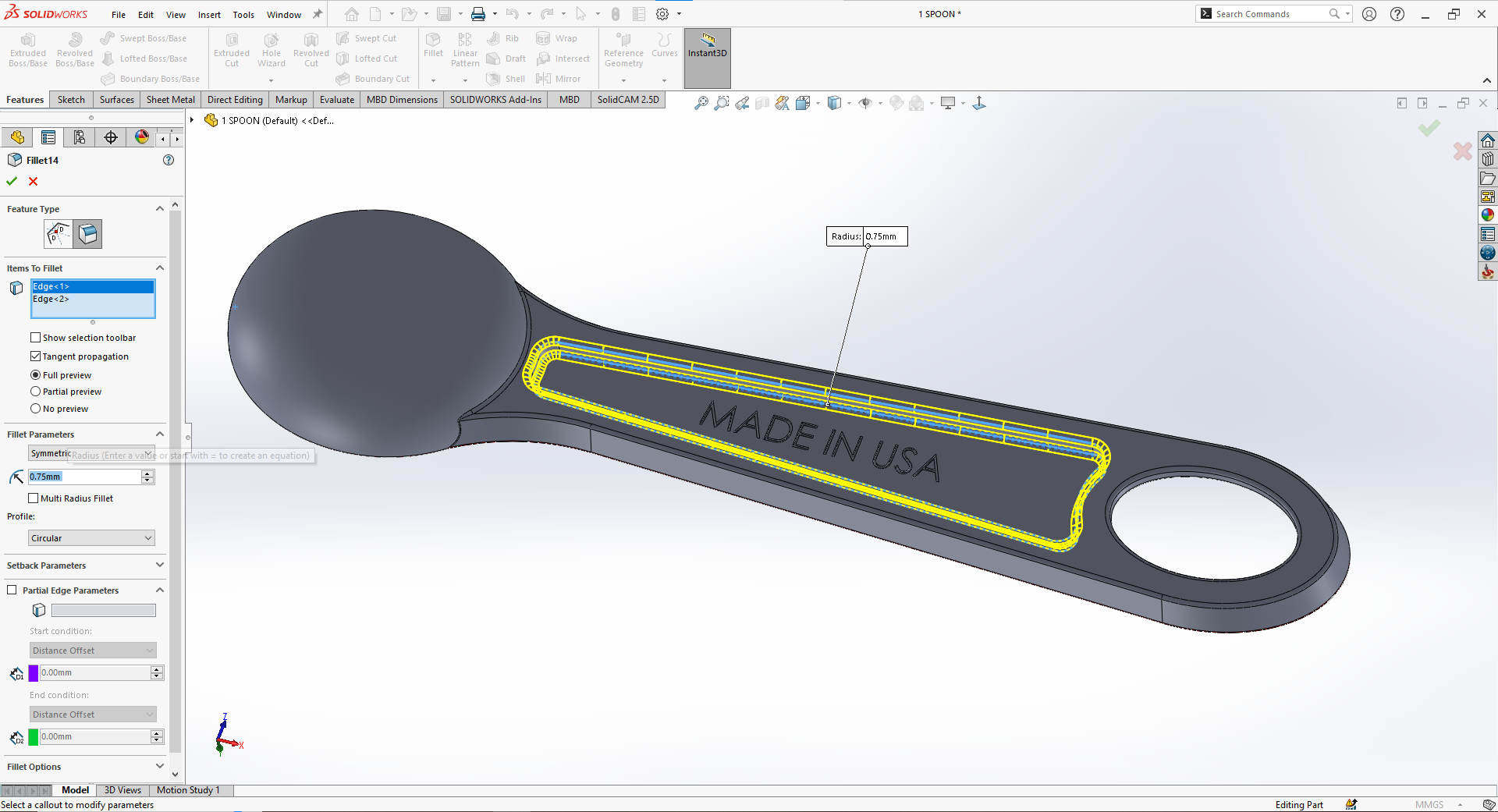
Task: Open File Explorer folder in task pane
Action: 1488,178
